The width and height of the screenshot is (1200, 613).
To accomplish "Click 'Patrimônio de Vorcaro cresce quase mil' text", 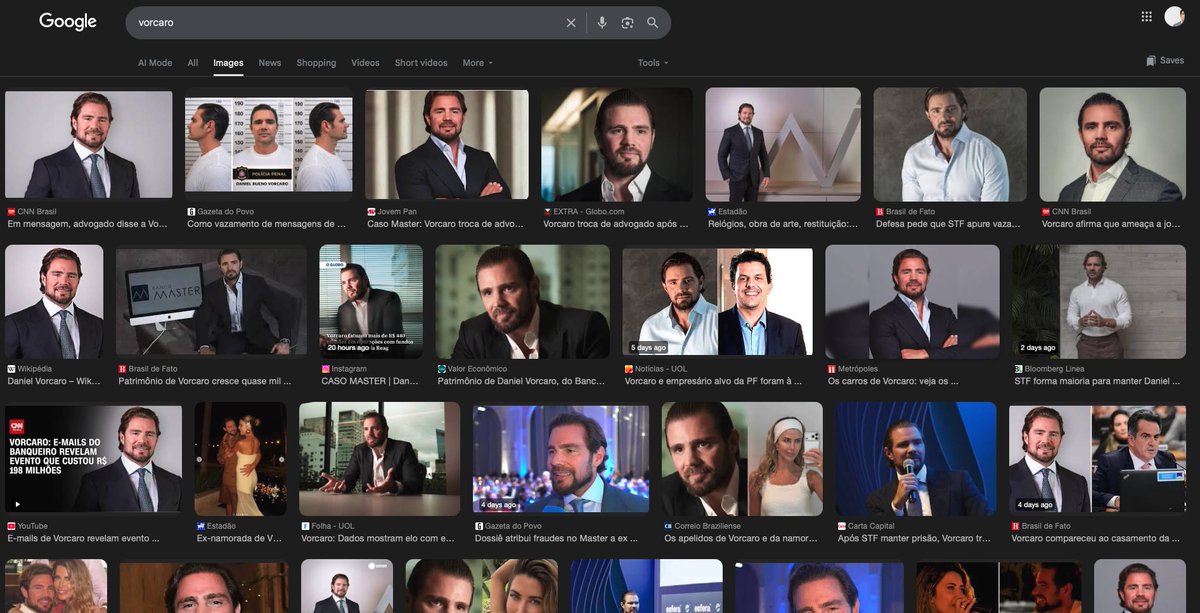I will pos(206,381).
